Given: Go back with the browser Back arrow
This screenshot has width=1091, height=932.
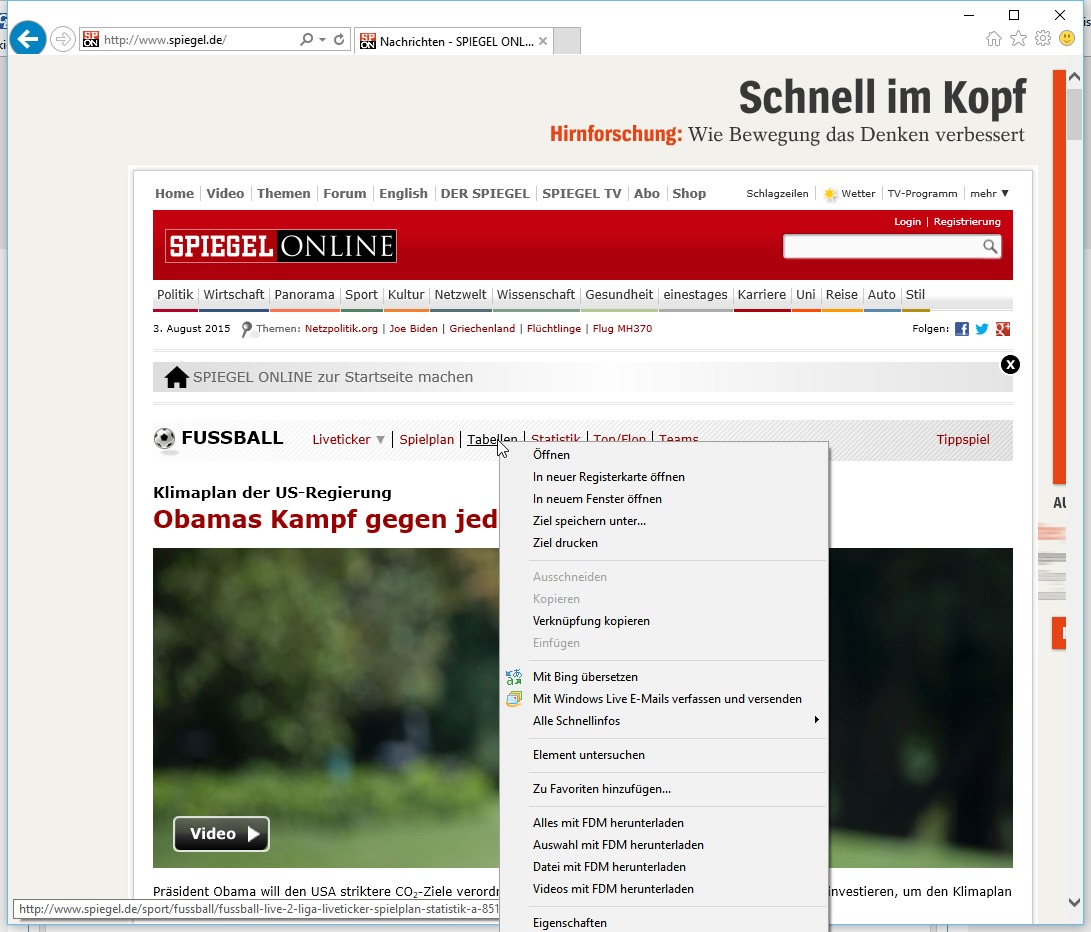Looking at the screenshot, I should (x=28, y=39).
